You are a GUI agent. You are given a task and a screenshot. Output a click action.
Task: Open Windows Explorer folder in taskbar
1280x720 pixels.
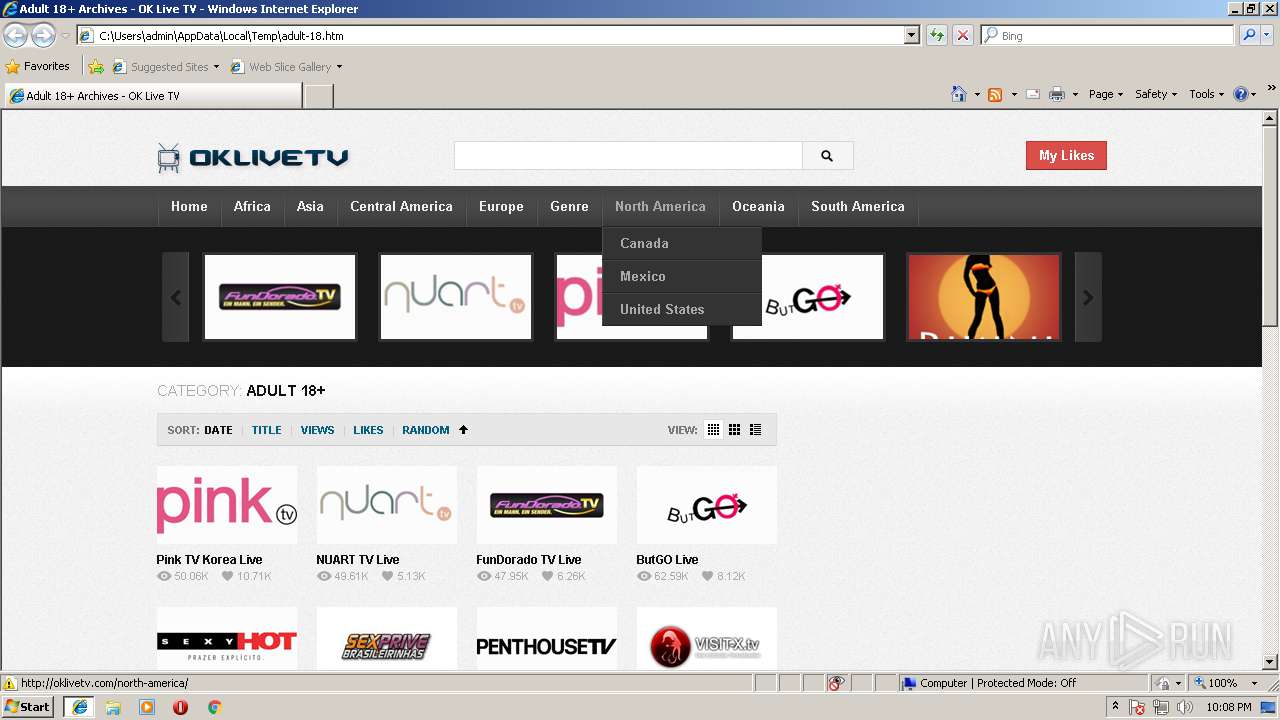(x=113, y=707)
